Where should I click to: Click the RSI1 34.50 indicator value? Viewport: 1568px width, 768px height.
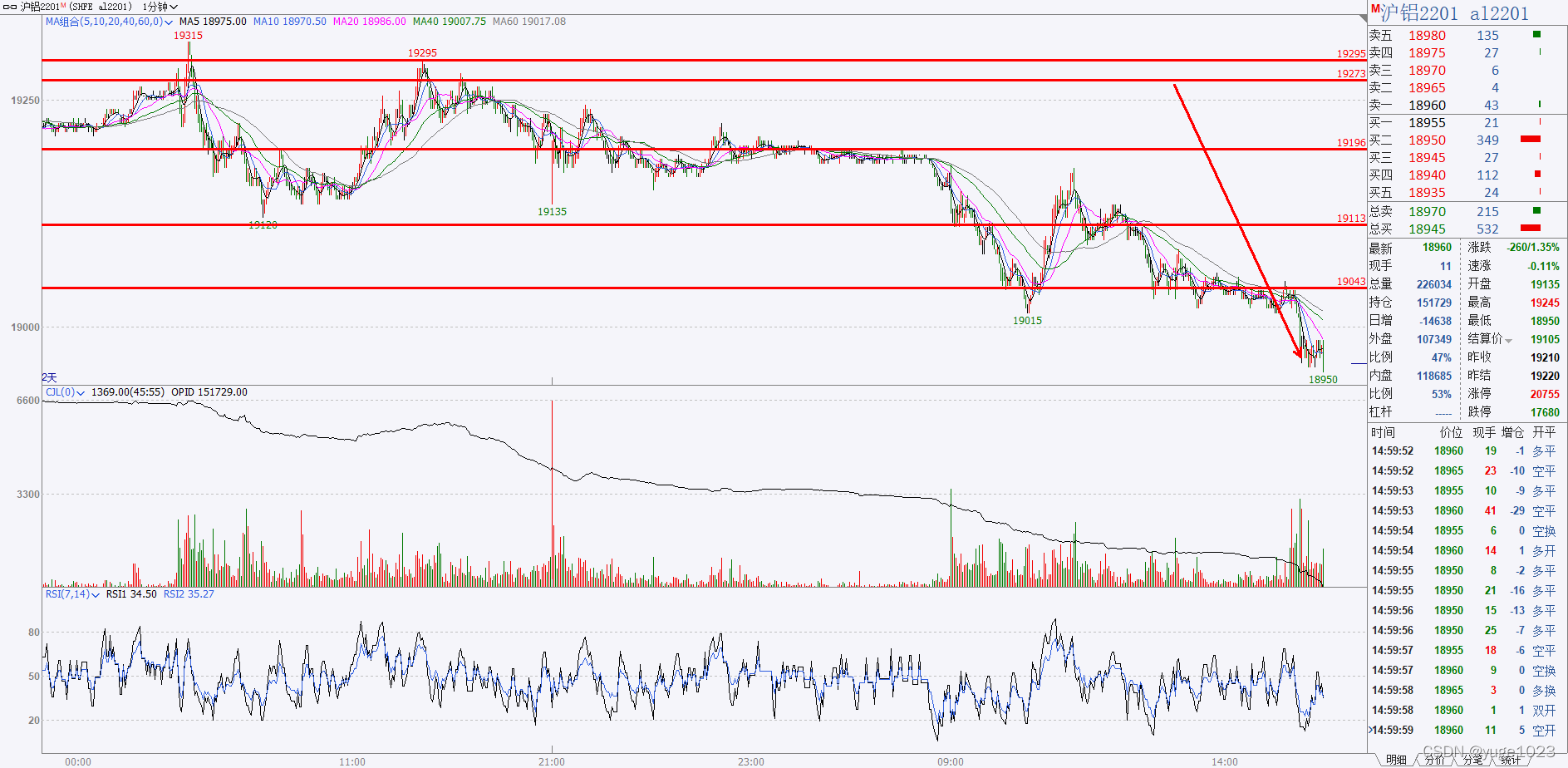pos(131,594)
